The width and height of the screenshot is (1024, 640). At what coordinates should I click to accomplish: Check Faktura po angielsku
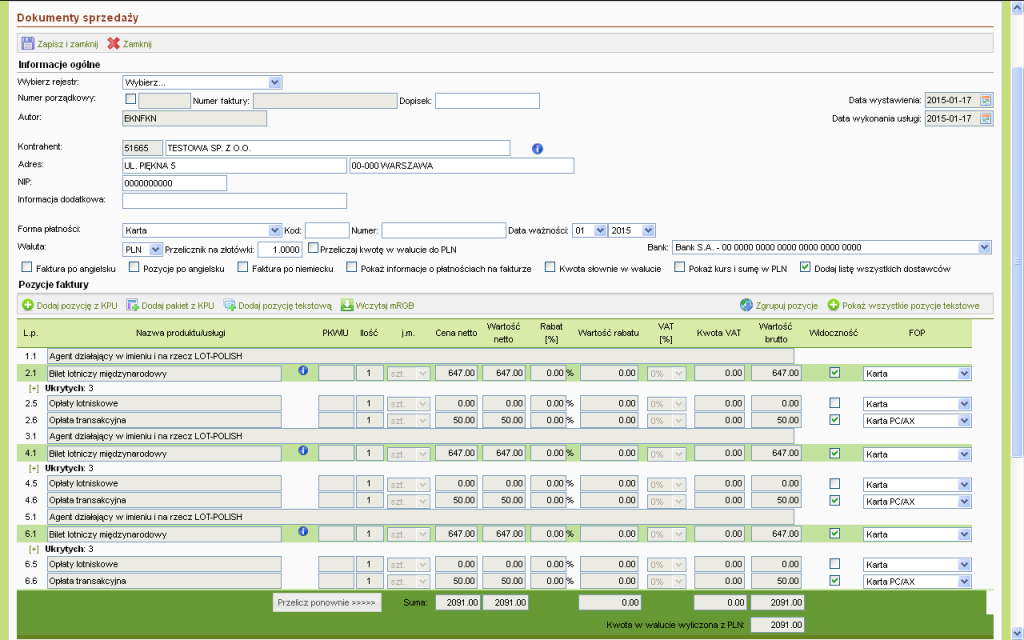[27, 267]
